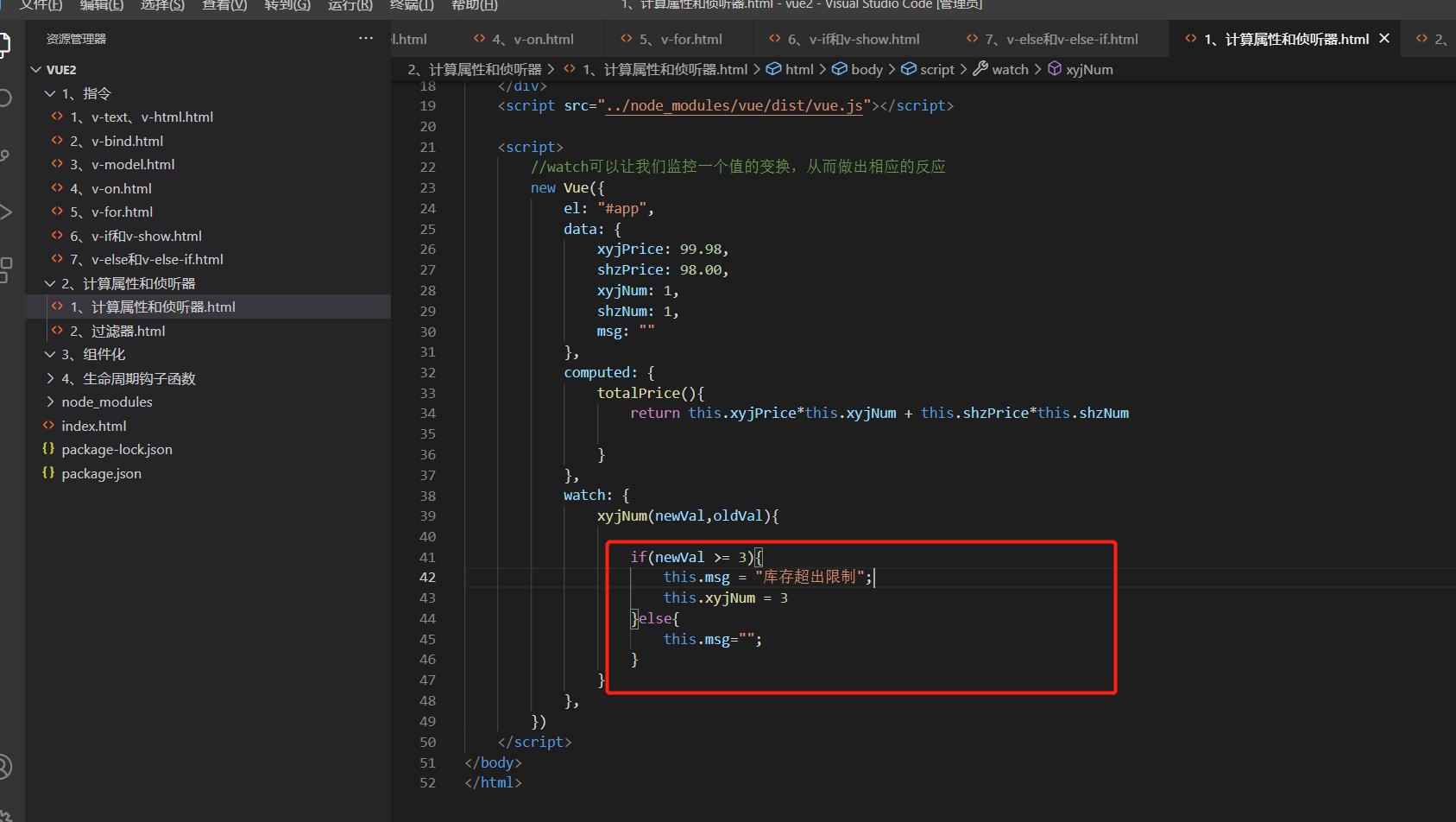Place cursor on xyjPrice: 99.98 line
The width and height of the screenshot is (1456, 822).
click(663, 249)
